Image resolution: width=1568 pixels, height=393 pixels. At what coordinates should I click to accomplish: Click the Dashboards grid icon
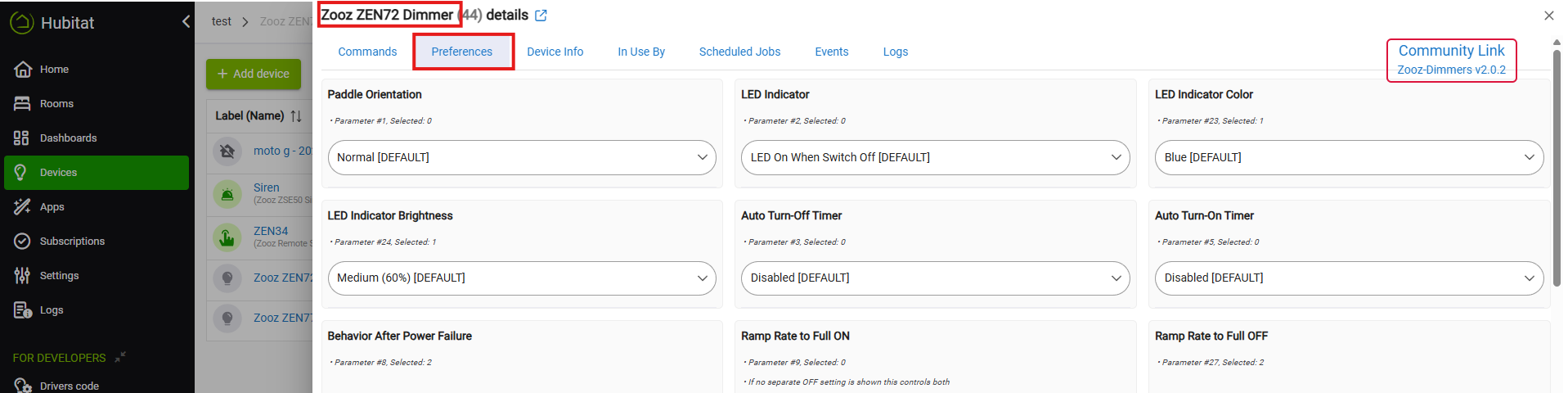(22, 138)
